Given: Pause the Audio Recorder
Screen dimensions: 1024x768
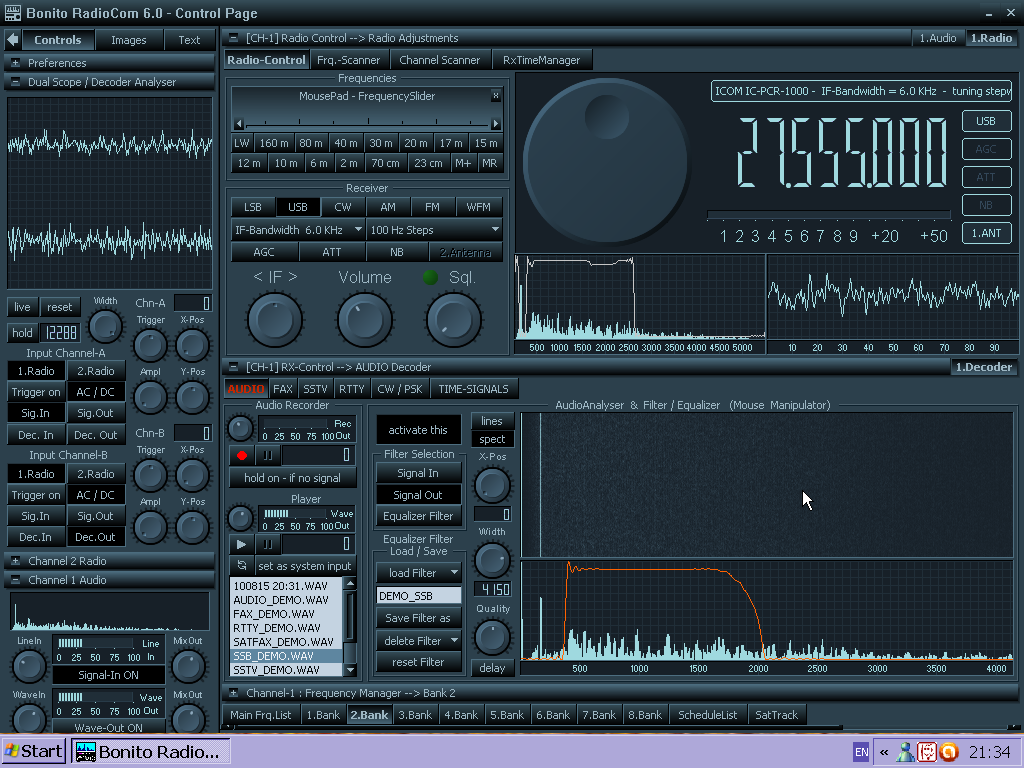Looking at the screenshot, I should pyautogui.click(x=267, y=456).
